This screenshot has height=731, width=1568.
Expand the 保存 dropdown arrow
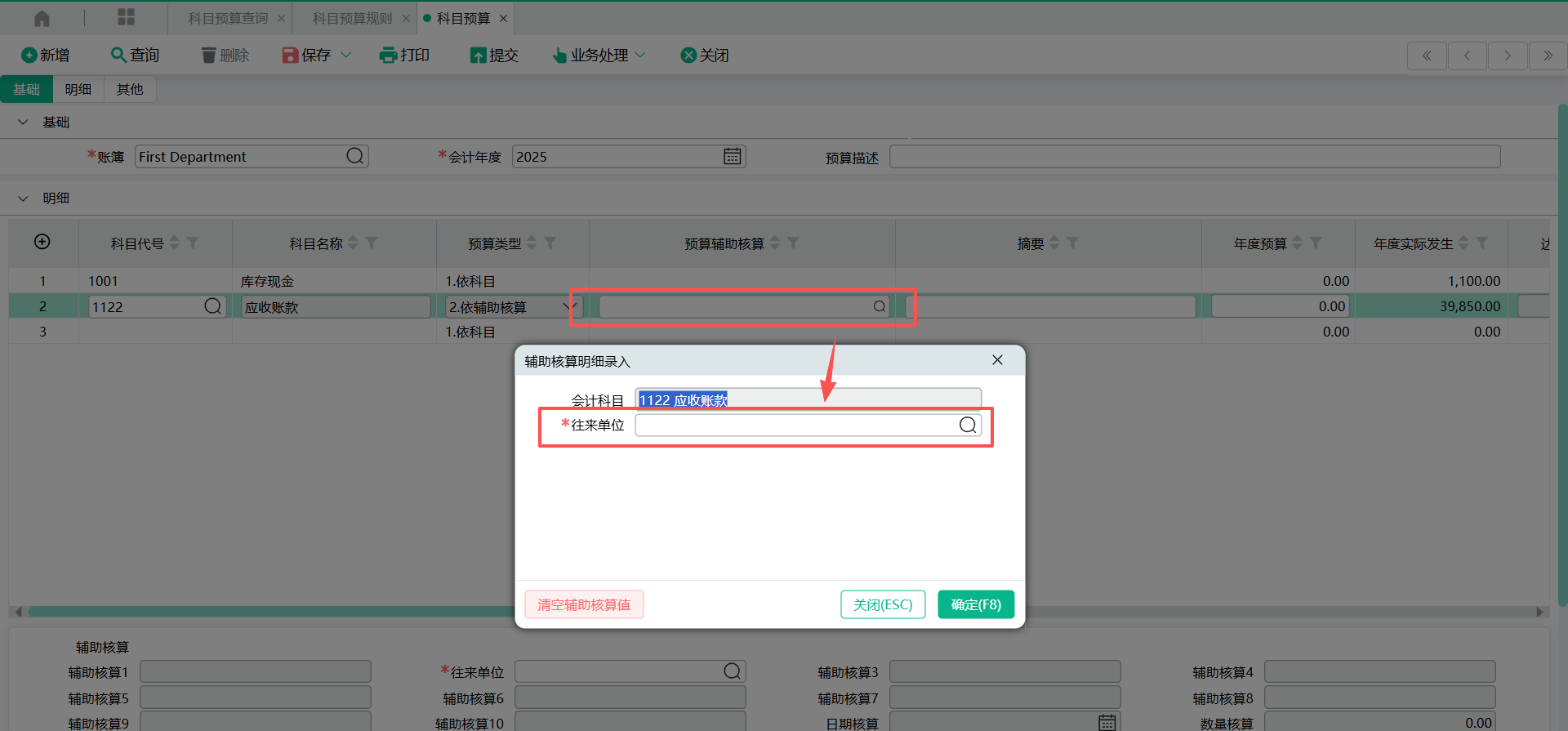click(x=346, y=55)
